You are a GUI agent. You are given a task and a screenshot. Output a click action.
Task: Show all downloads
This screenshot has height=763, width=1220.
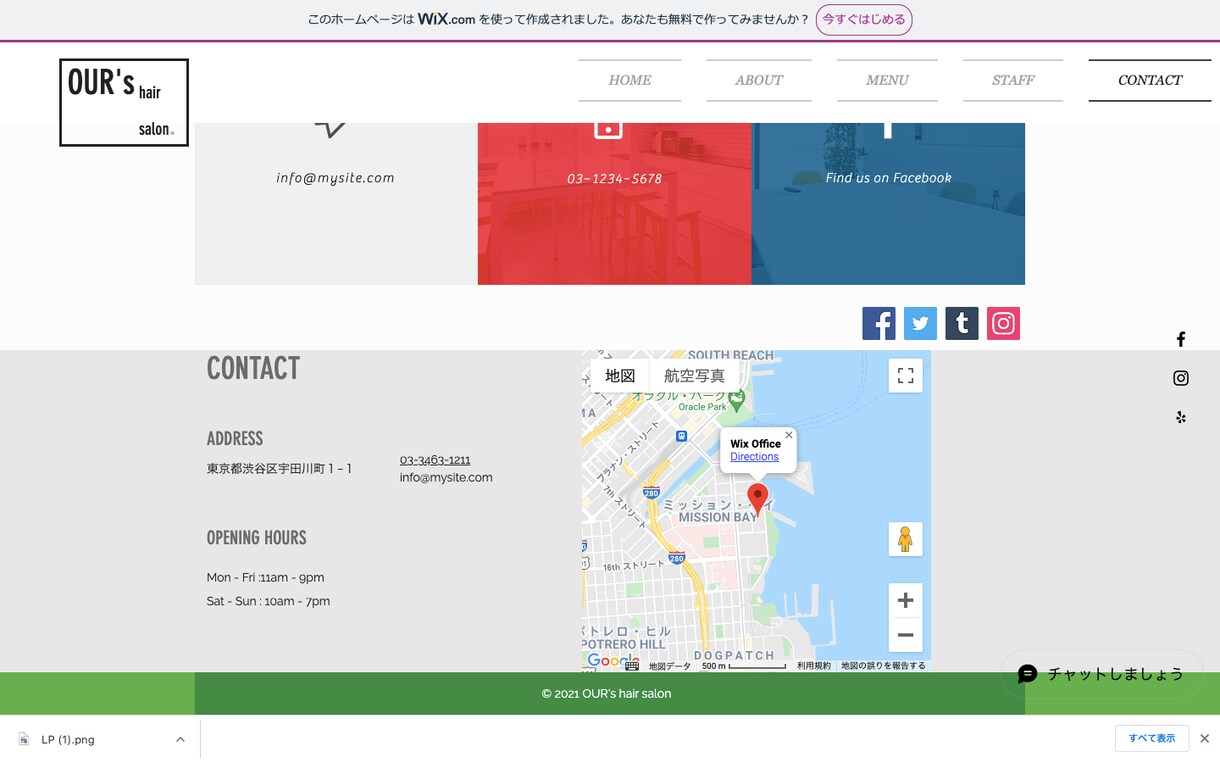point(1152,739)
